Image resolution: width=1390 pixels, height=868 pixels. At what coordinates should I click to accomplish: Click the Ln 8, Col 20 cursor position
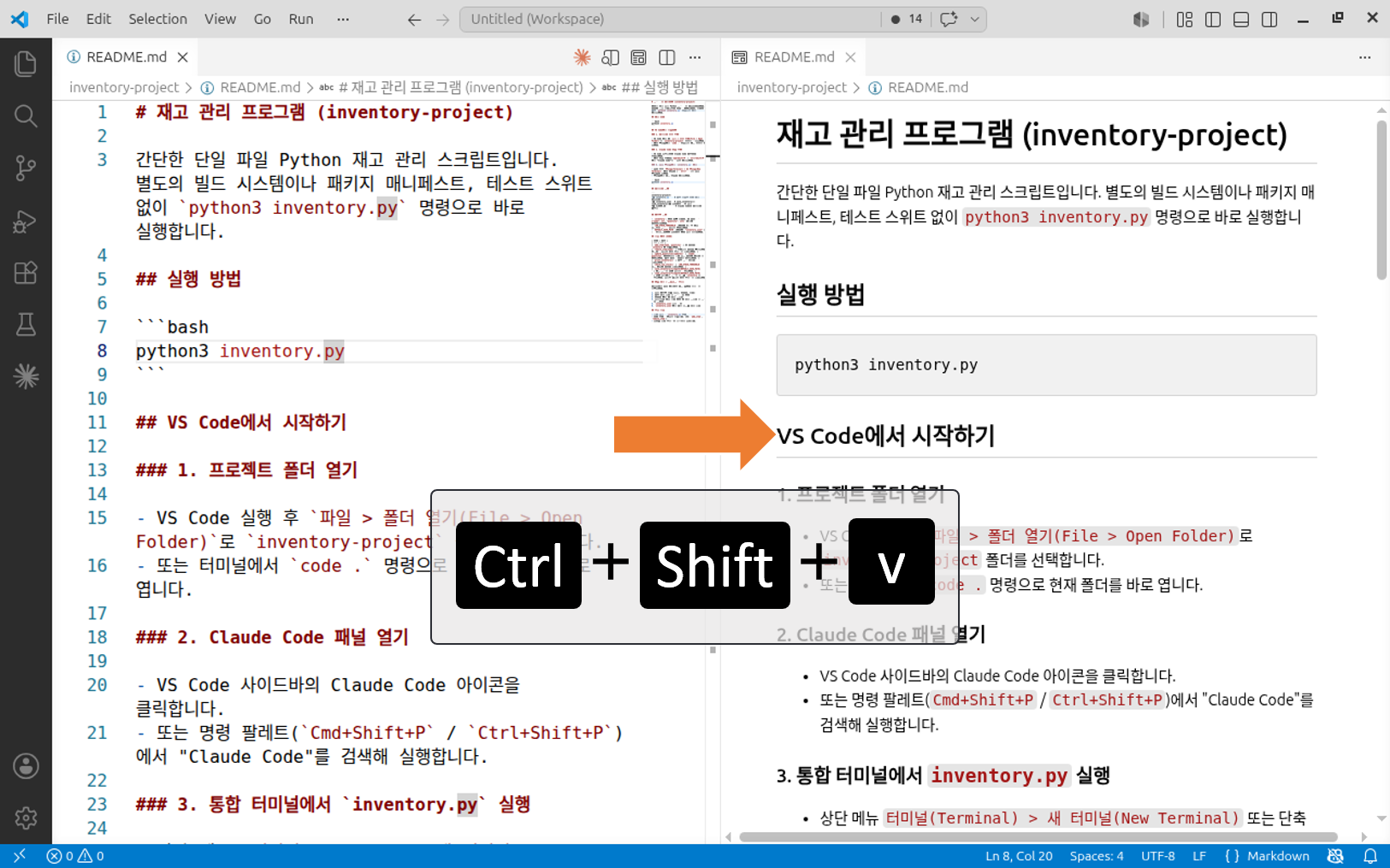click(x=1019, y=856)
